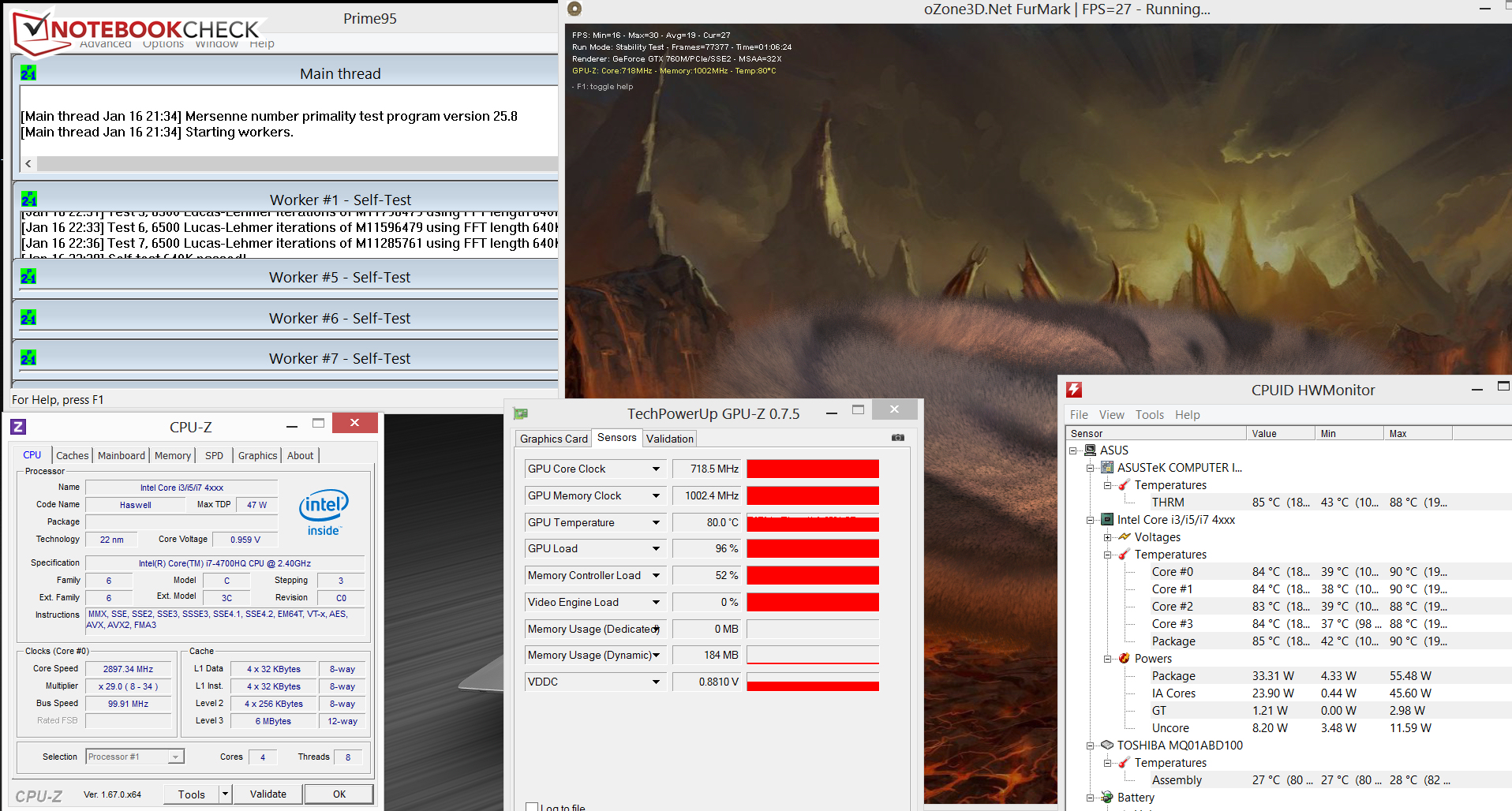Click the Worker #7 Self-Test window icon
The width and height of the screenshot is (1512, 811).
(x=28, y=357)
